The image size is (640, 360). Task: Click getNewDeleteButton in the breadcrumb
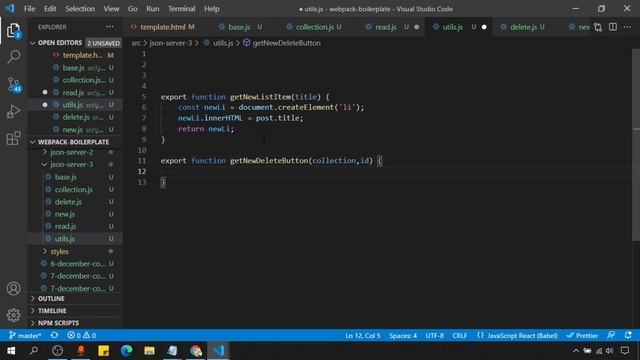287,43
